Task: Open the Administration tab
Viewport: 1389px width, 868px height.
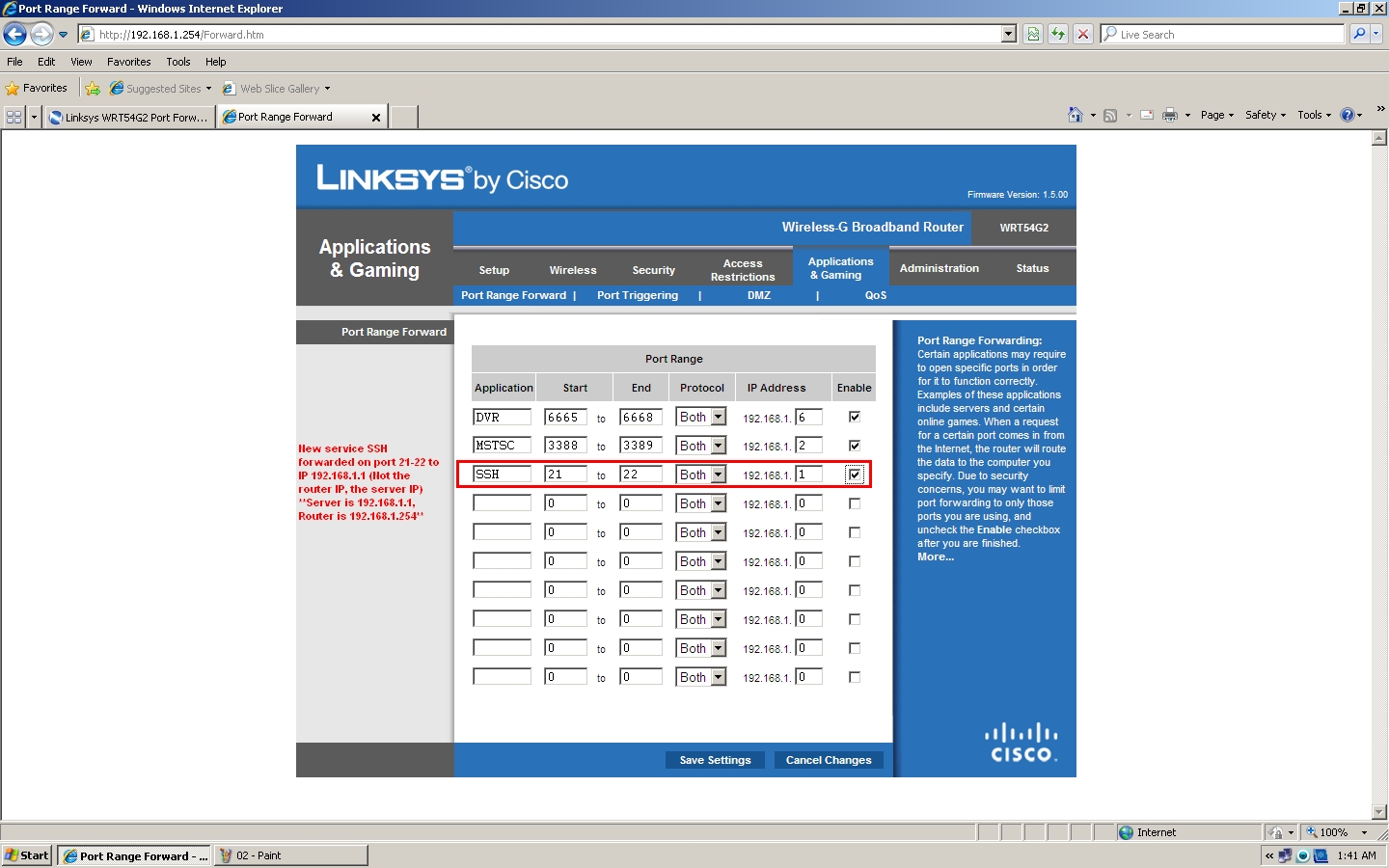Action: tap(940, 268)
